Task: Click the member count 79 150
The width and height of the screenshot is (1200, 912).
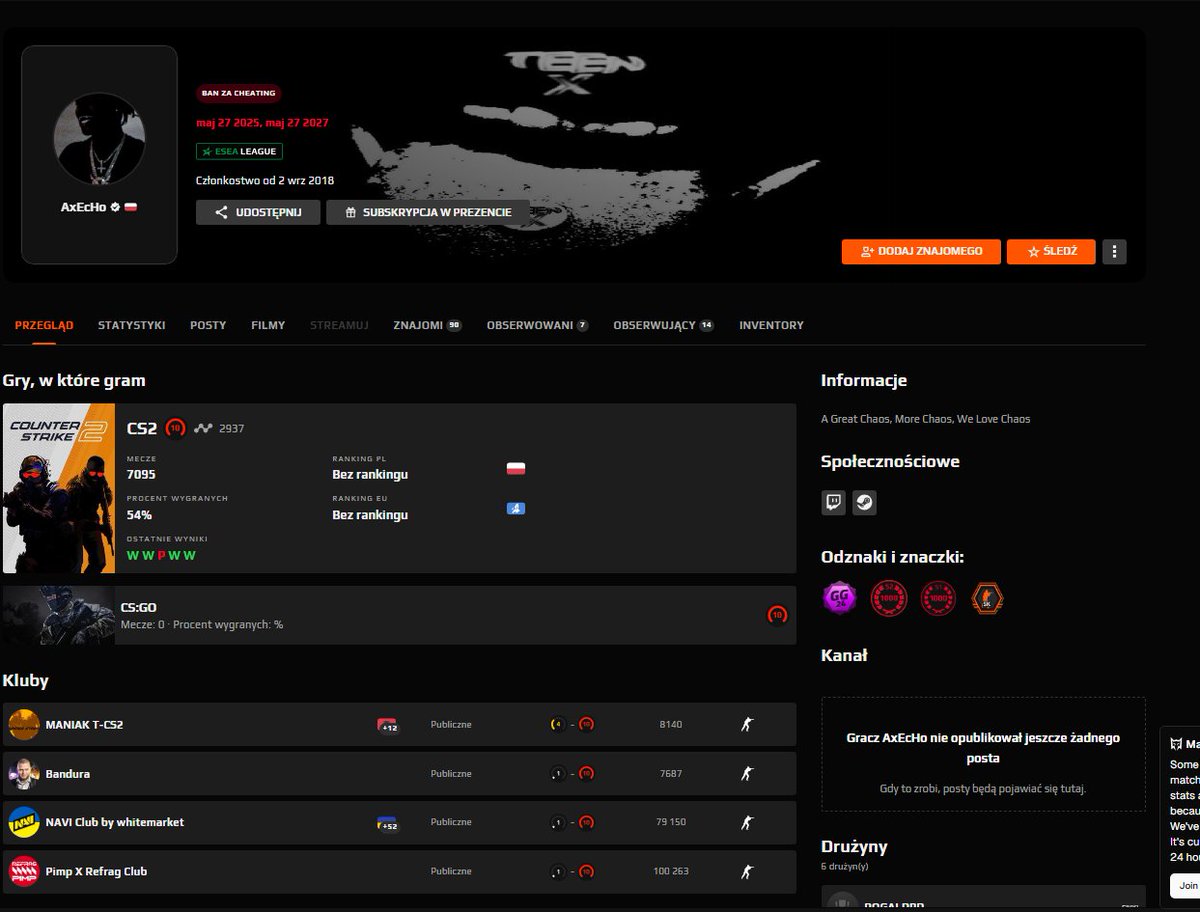Action: [x=671, y=822]
